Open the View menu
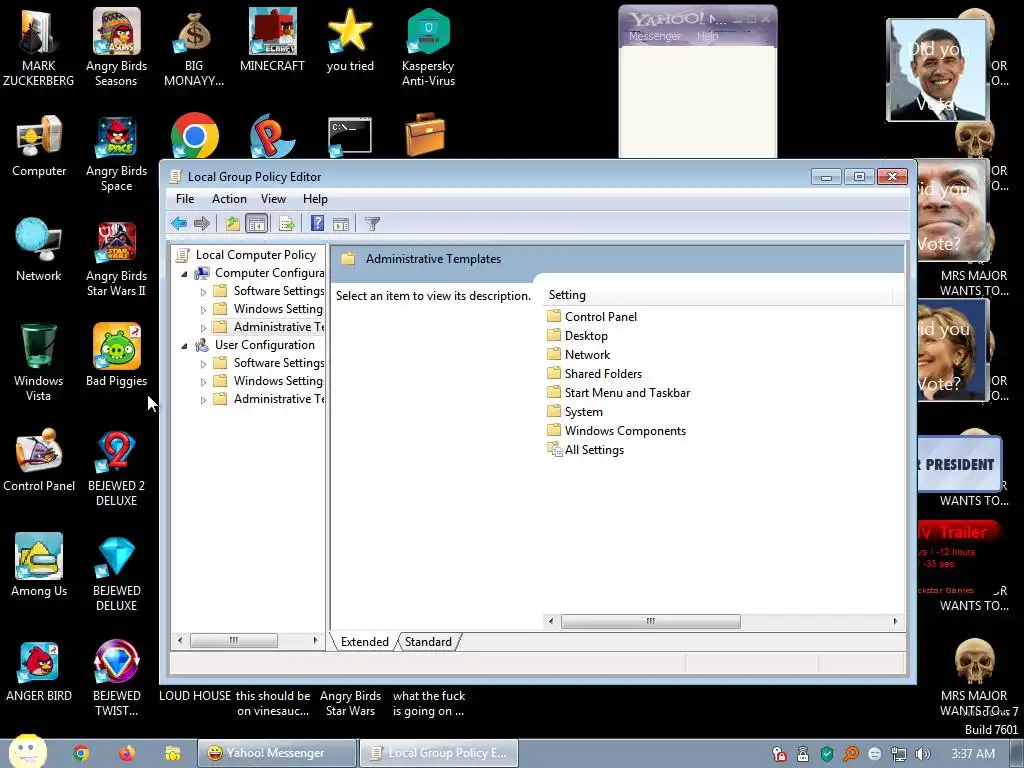The width and height of the screenshot is (1024, 768). 273,199
